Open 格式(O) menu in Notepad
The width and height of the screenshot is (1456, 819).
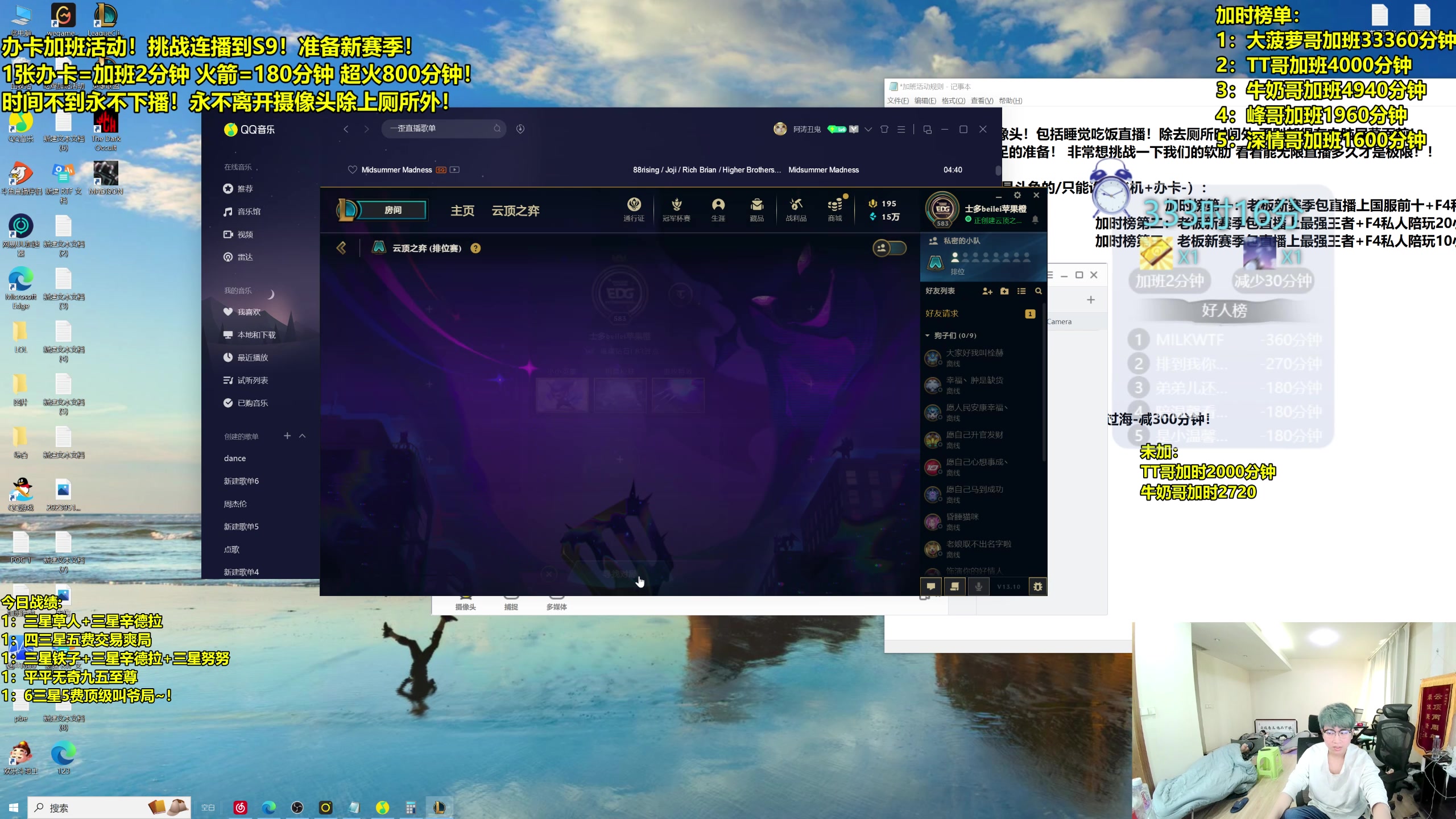click(954, 101)
